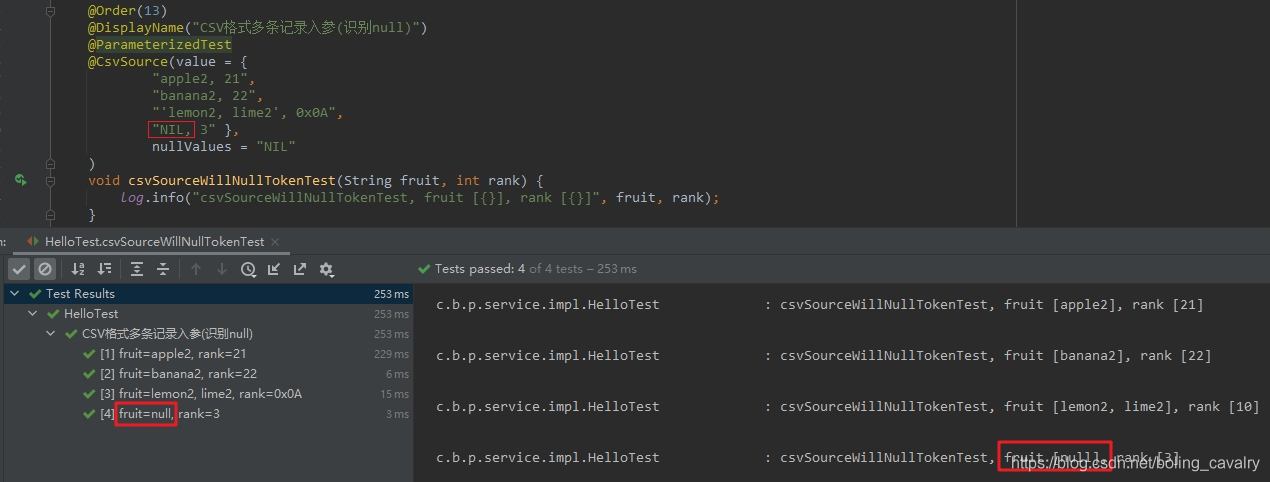The image size is (1270, 482).
Task: Click the Export Test Results icon
Action: click(300, 269)
